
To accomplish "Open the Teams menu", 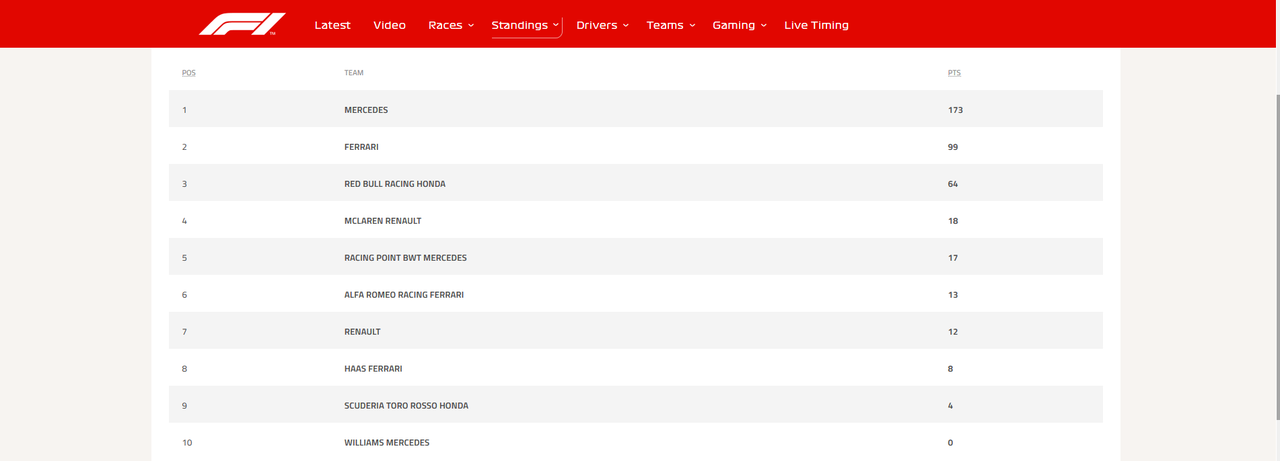I will pyautogui.click(x=665, y=25).
